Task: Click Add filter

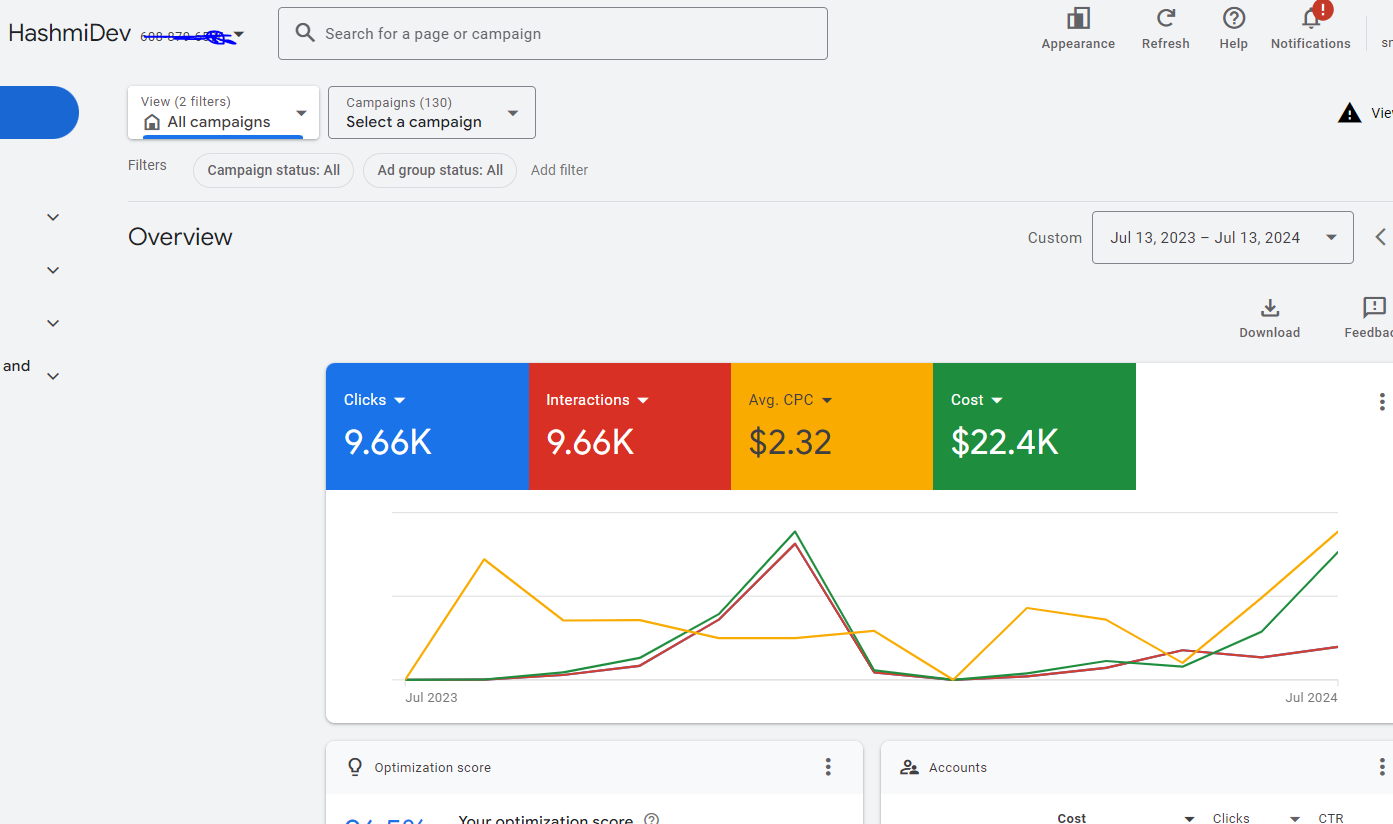Action: 559,170
